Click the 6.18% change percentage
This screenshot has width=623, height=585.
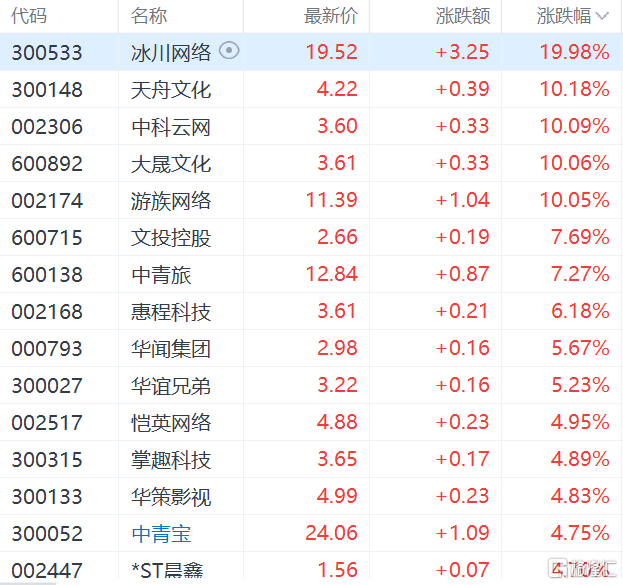[580, 311]
